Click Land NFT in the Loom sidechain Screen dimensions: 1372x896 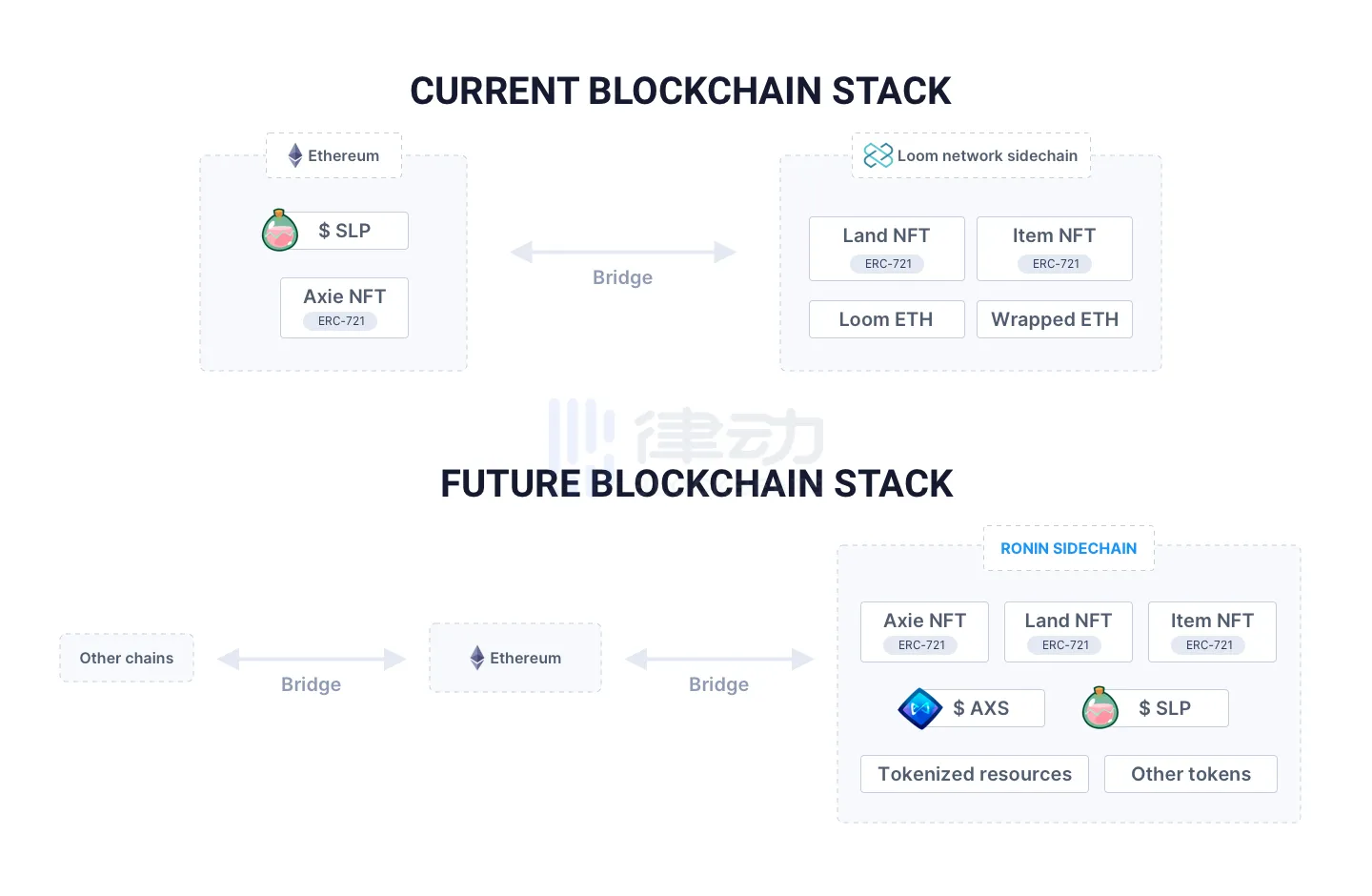[x=886, y=236]
